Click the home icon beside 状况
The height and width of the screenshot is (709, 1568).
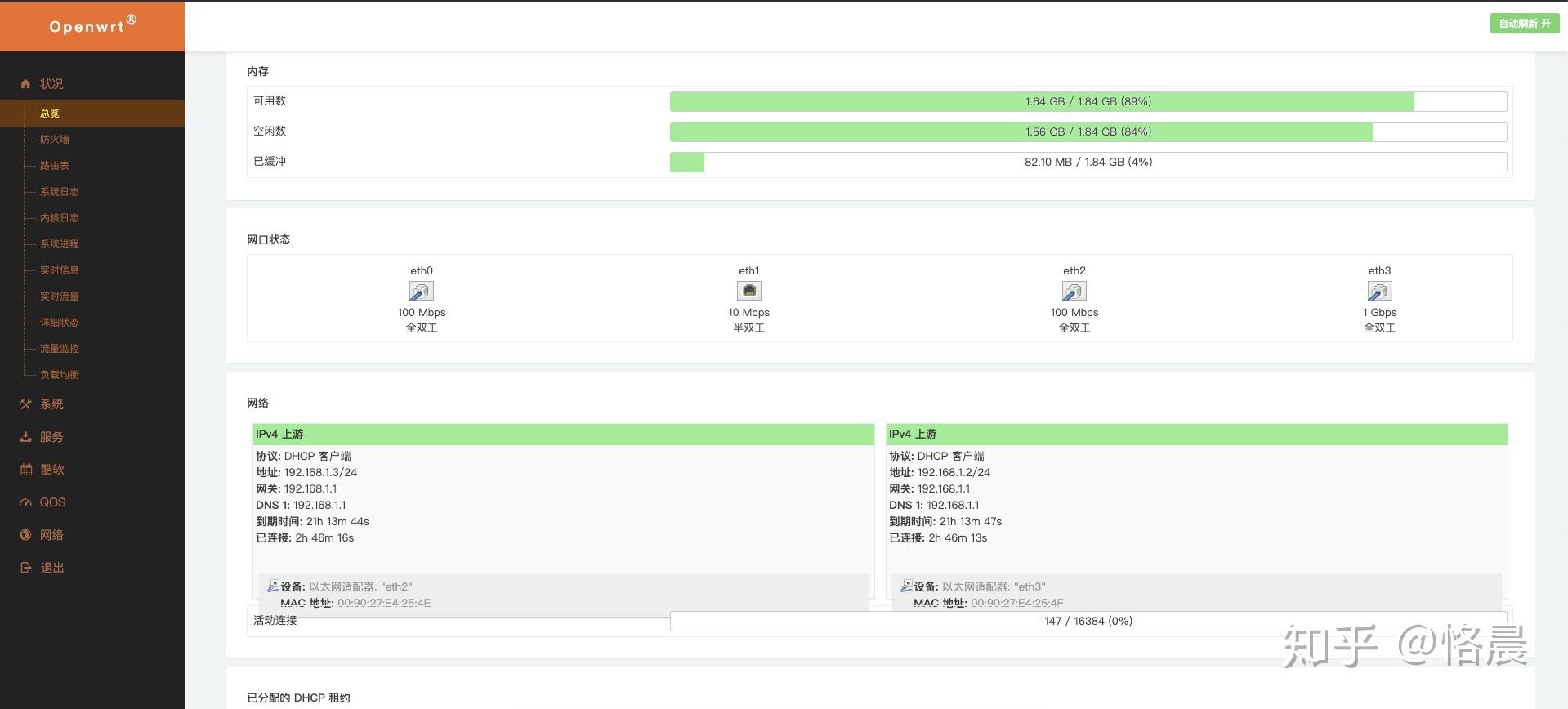25,84
